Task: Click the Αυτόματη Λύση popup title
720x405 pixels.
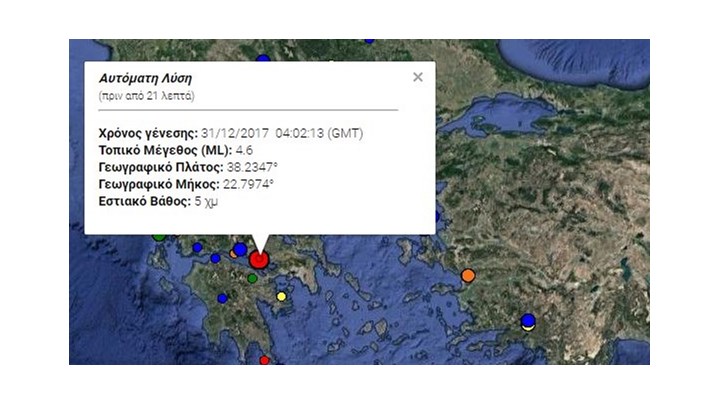Action: 146,79
